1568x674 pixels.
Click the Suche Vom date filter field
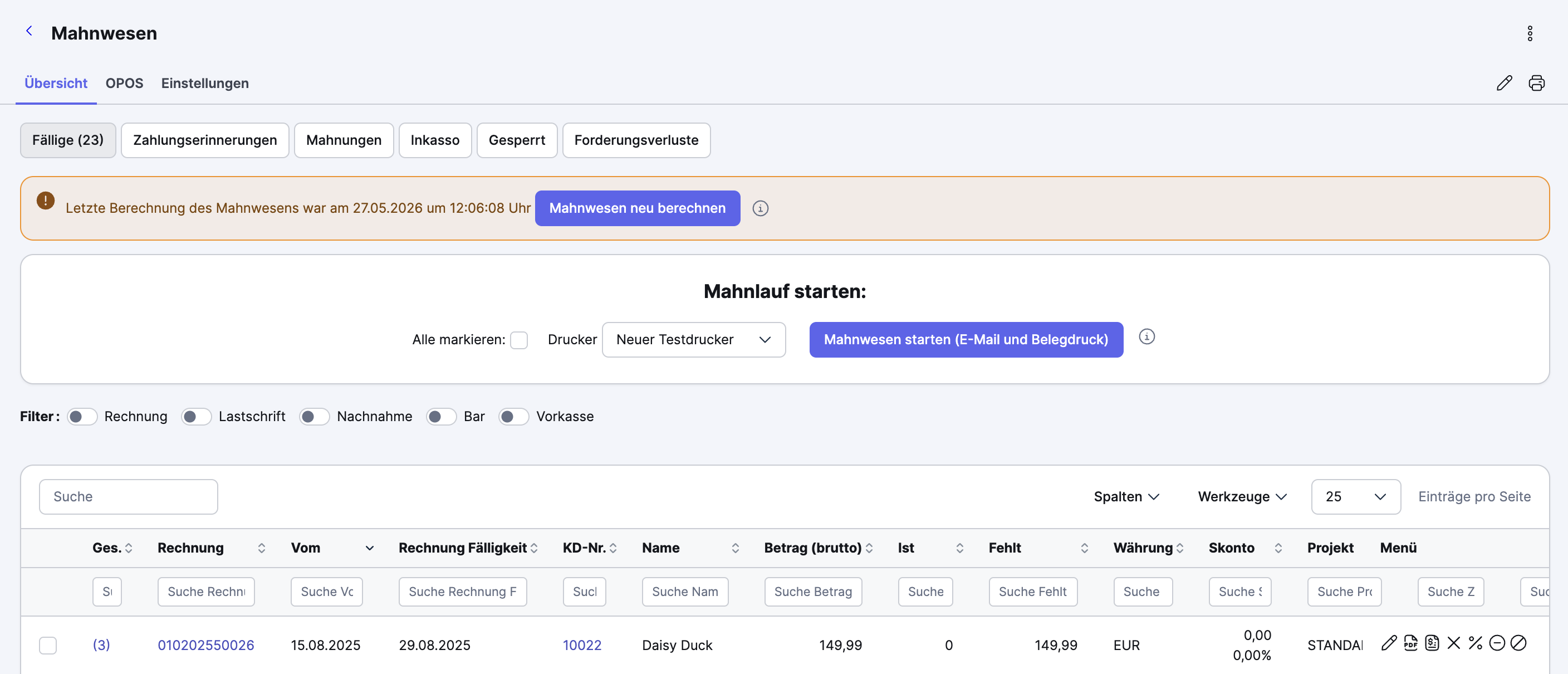326,592
